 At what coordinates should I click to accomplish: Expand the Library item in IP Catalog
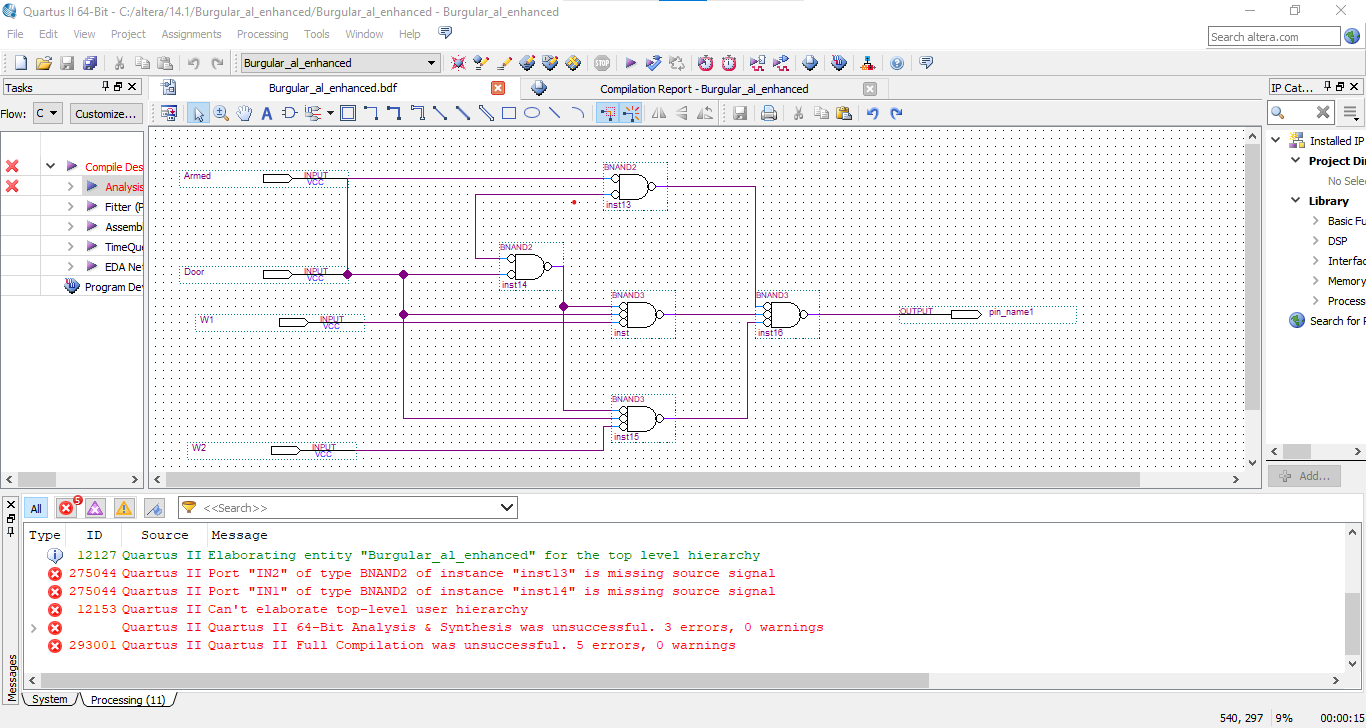tap(1295, 200)
